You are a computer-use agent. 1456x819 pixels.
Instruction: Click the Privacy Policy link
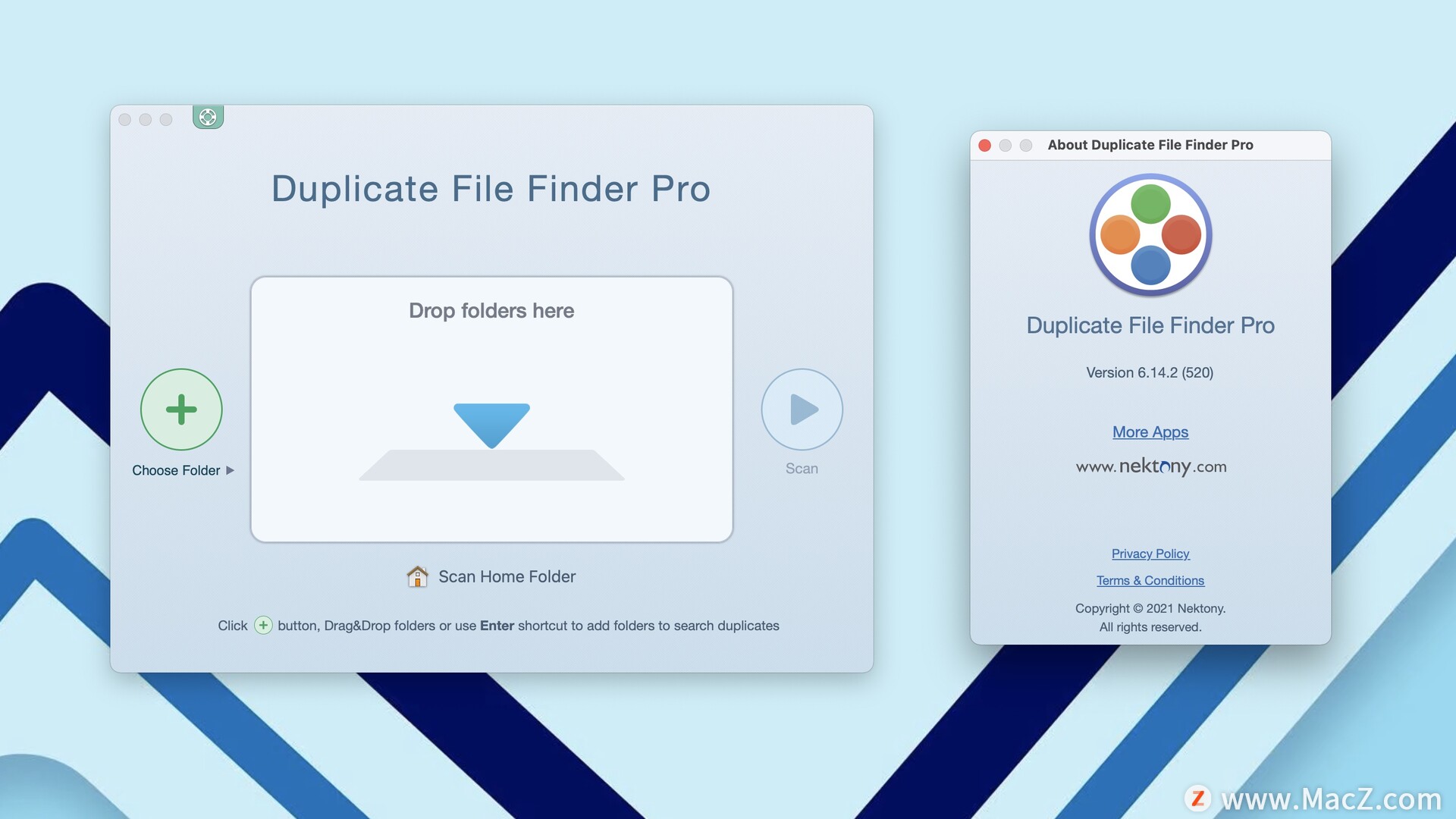(x=1150, y=553)
